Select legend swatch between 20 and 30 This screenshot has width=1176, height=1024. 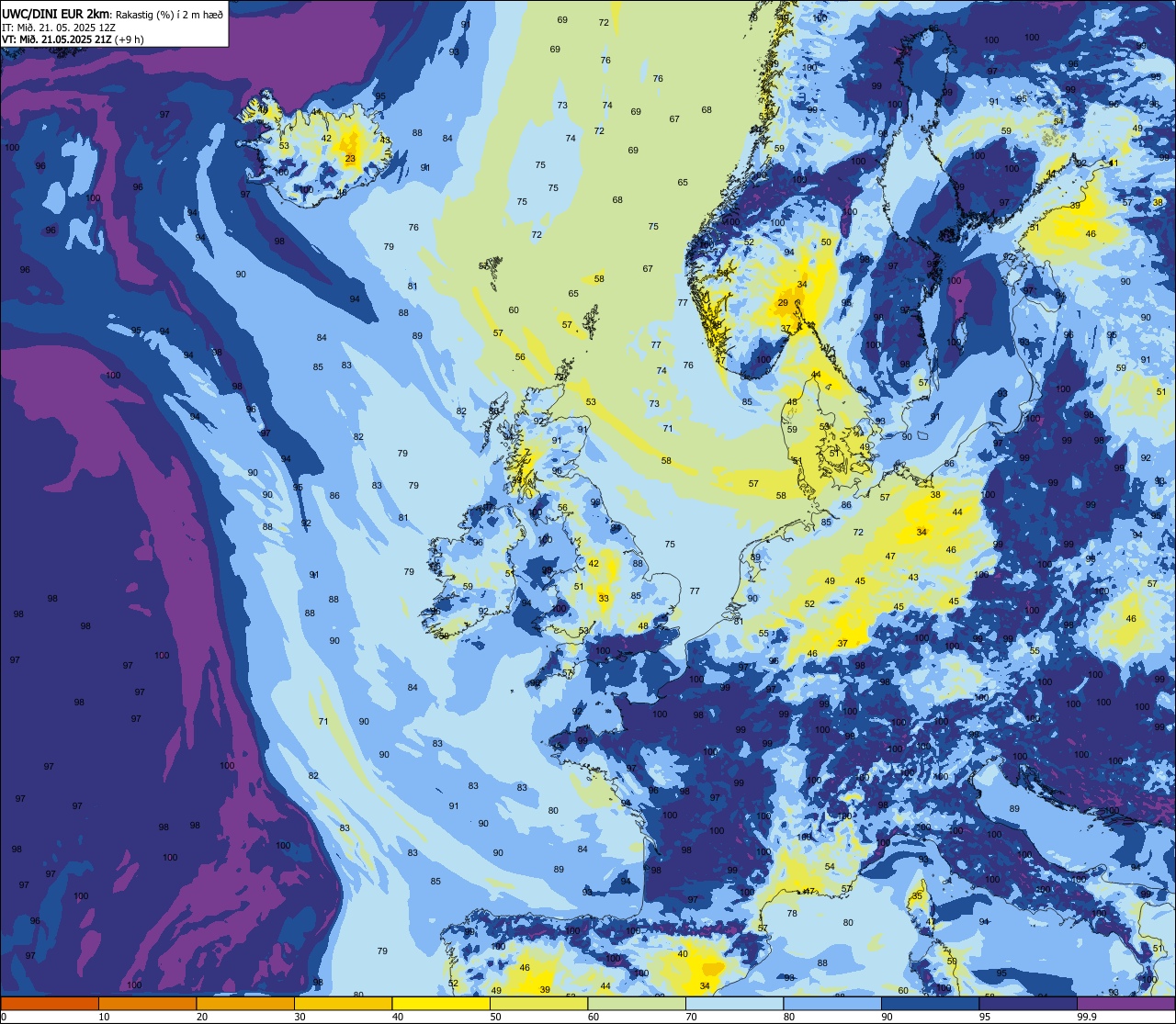click(245, 1004)
